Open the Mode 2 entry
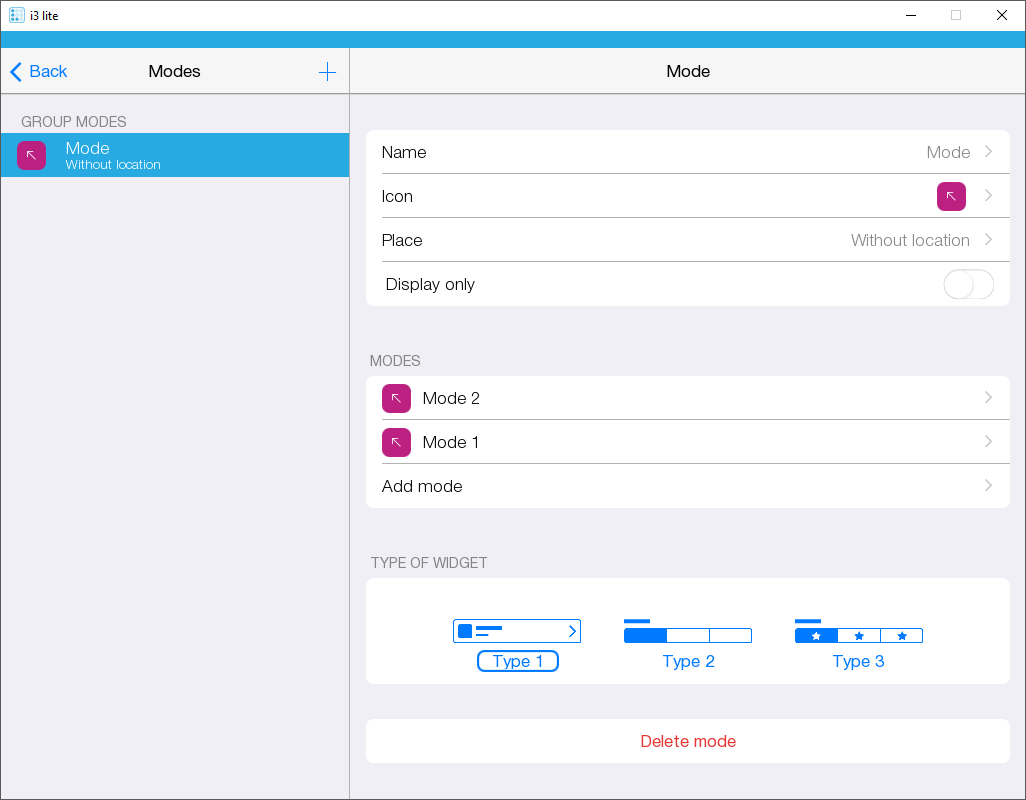This screenshot has width=1026, height=800. pos(687,399)
